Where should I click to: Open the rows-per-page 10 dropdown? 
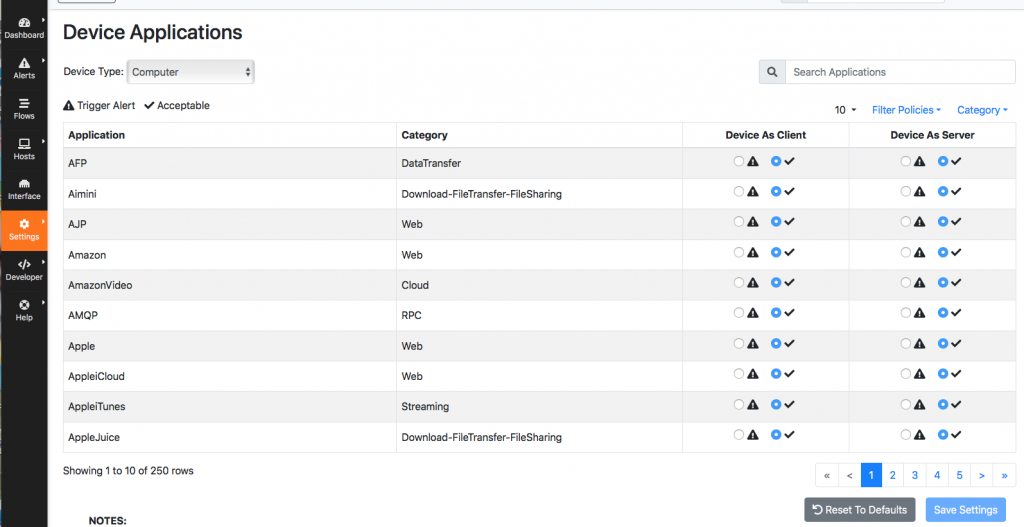pyautogui.click(x=845, y=110)
